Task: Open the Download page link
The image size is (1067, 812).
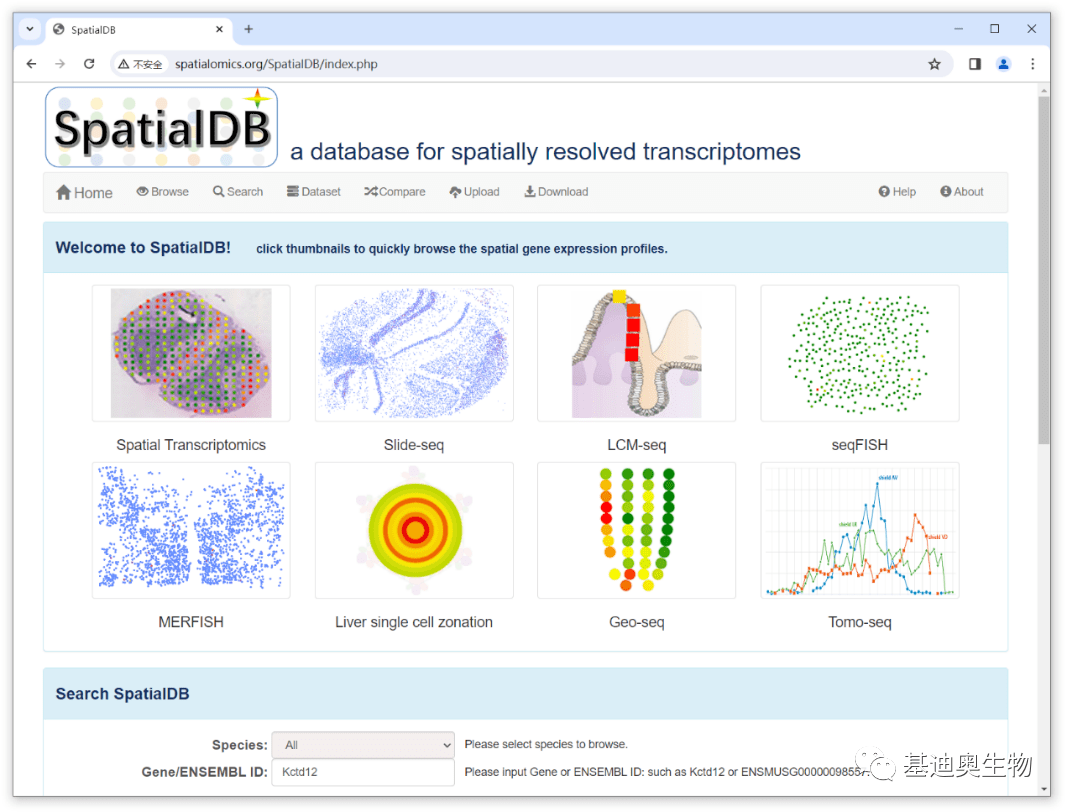Action: tap(556, 192)
